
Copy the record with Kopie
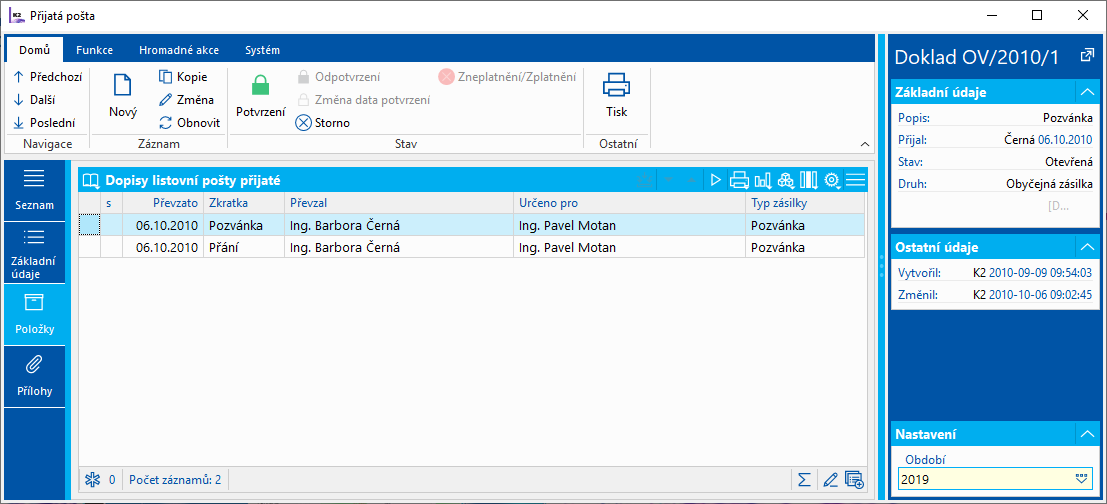pyautogui.click(x=182, y=77)
